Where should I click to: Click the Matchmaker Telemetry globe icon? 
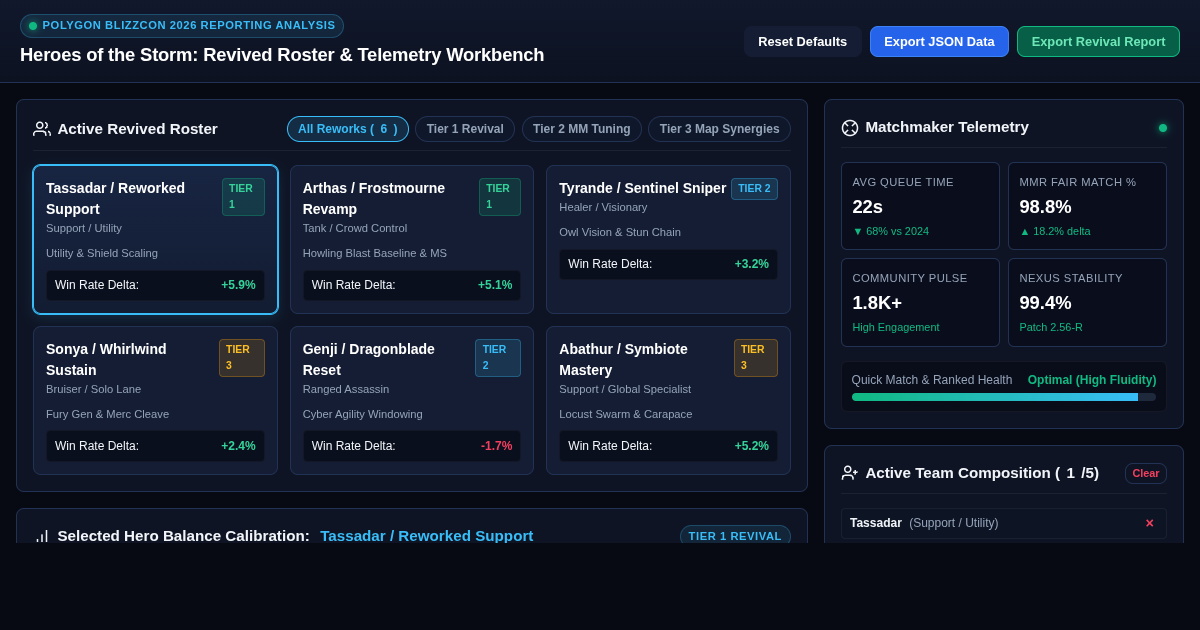coord(850,128)
